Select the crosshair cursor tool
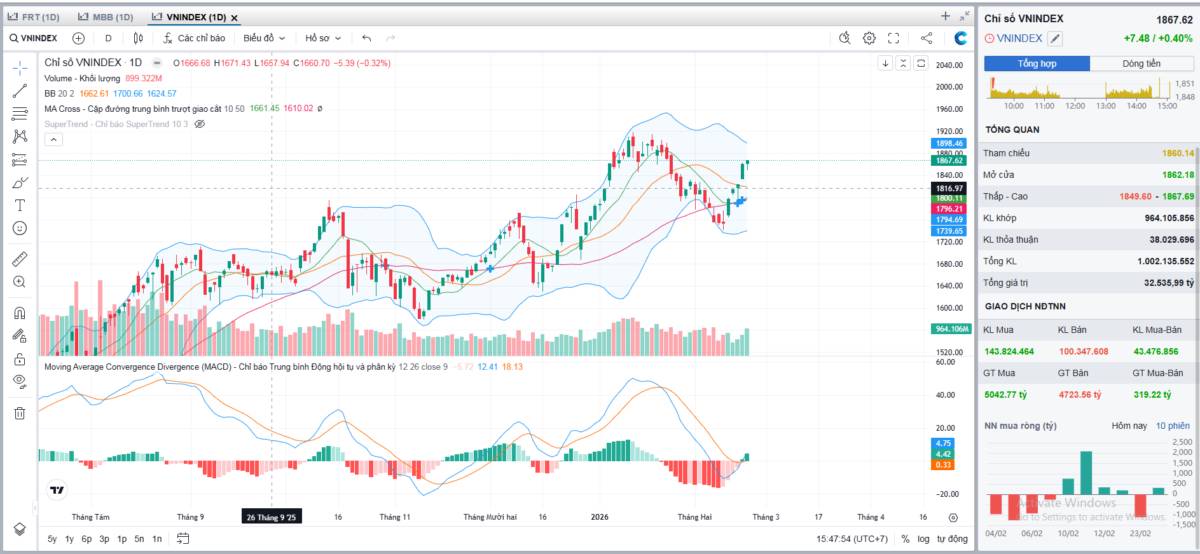The height and width of the screenshot is (554, 1200). (x=20, y=68)
